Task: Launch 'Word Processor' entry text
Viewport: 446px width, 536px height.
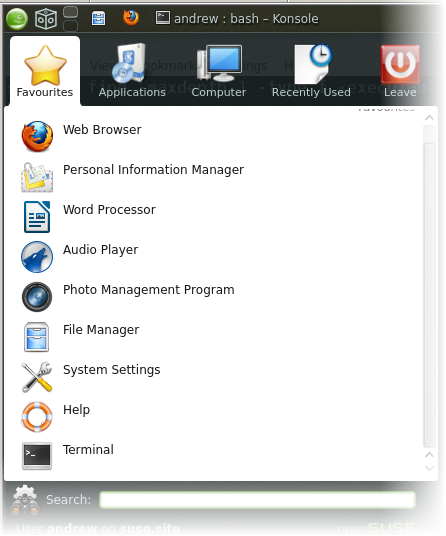Action: click(x=109, y=210)
